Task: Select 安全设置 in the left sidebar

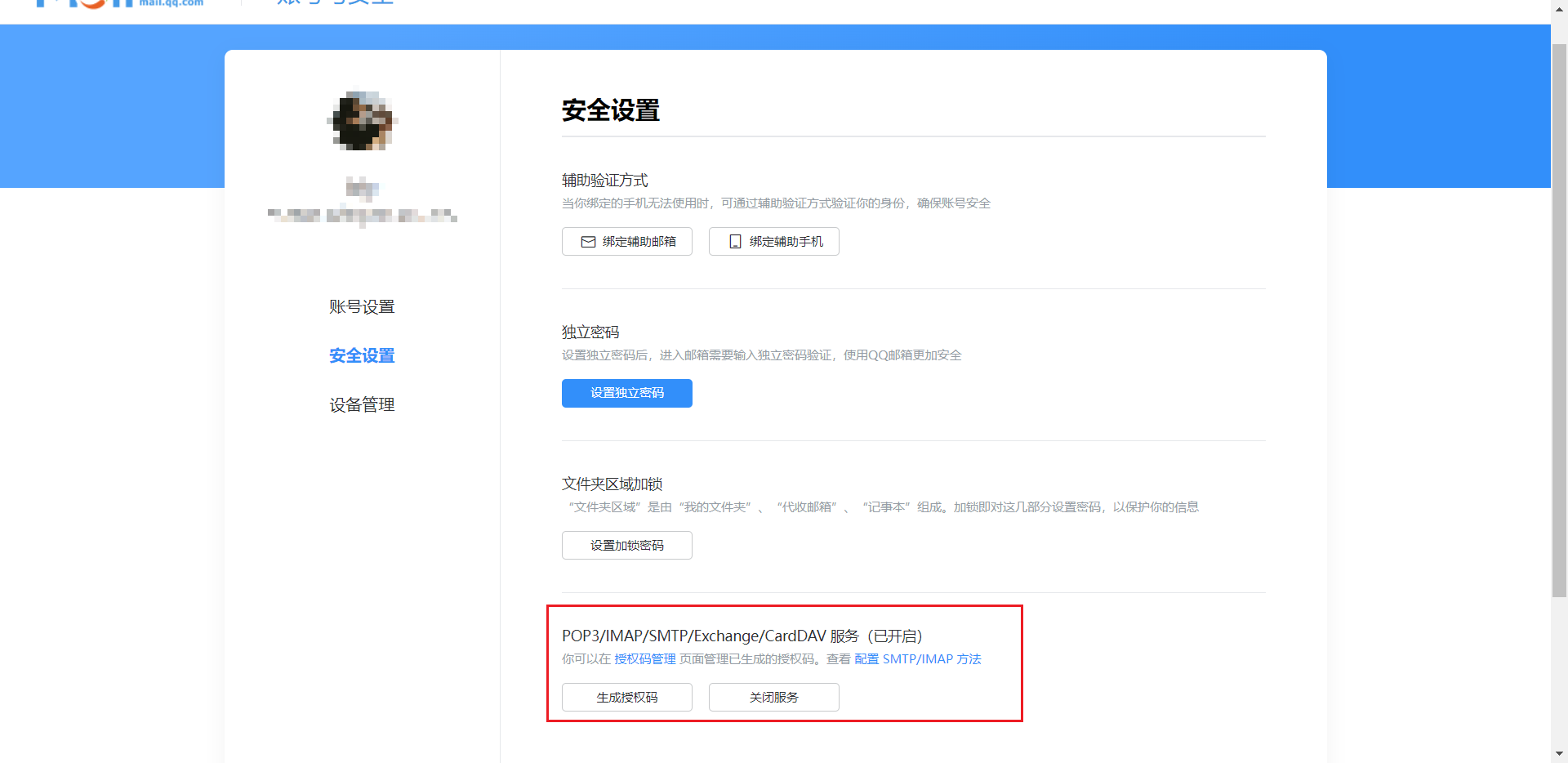Action: tap(362, 355)
